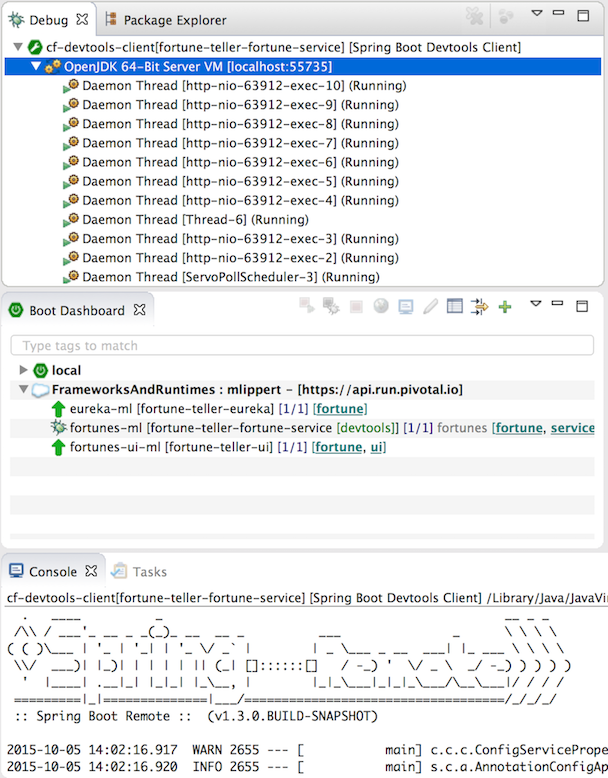Image resolution: width=608 pixels, height=778 pixels.
Task: Expand the local node in Boot Dashboard
Action: [x=24, y=371]
